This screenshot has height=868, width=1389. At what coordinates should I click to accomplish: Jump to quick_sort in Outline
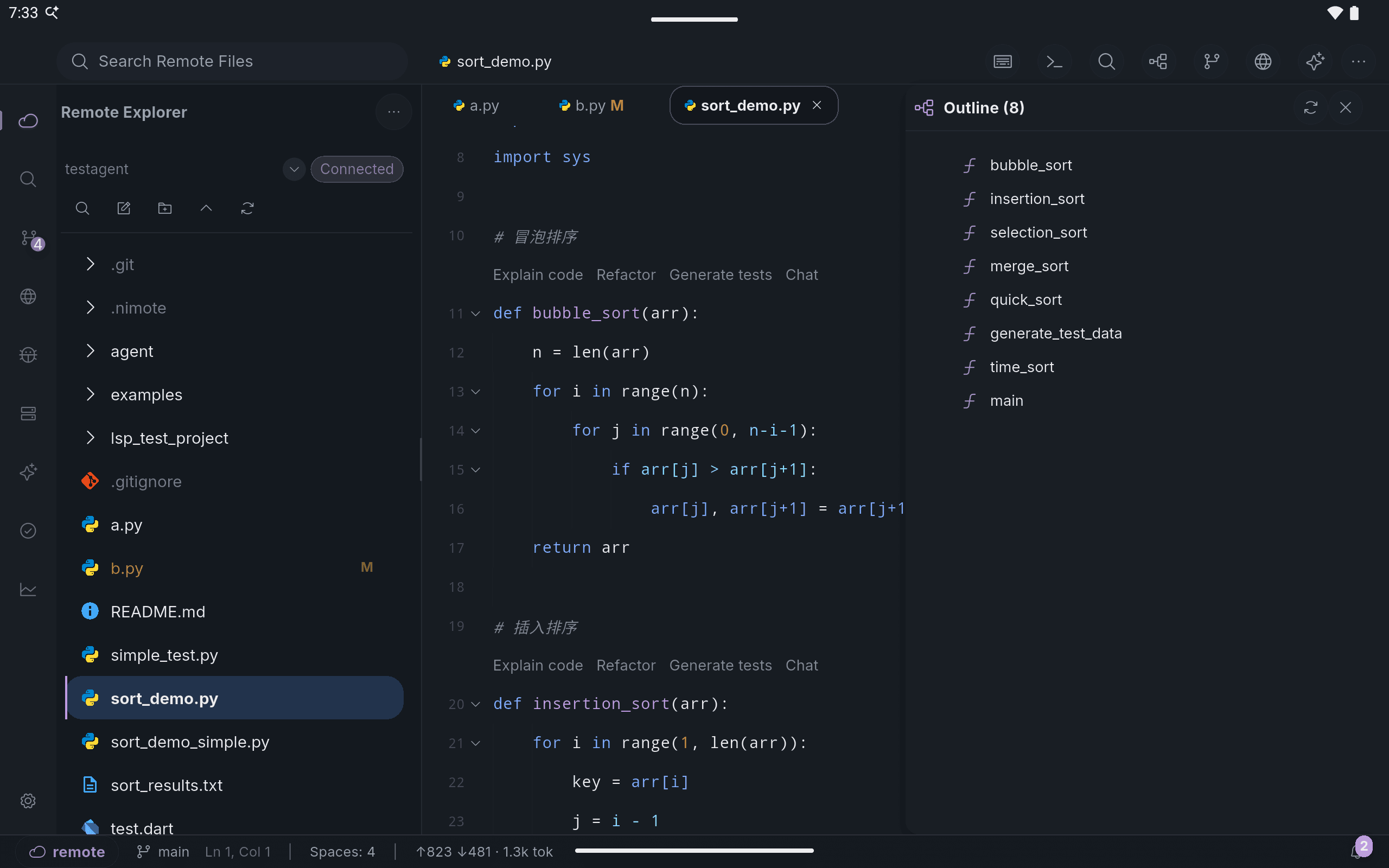tap(1025, 299)
